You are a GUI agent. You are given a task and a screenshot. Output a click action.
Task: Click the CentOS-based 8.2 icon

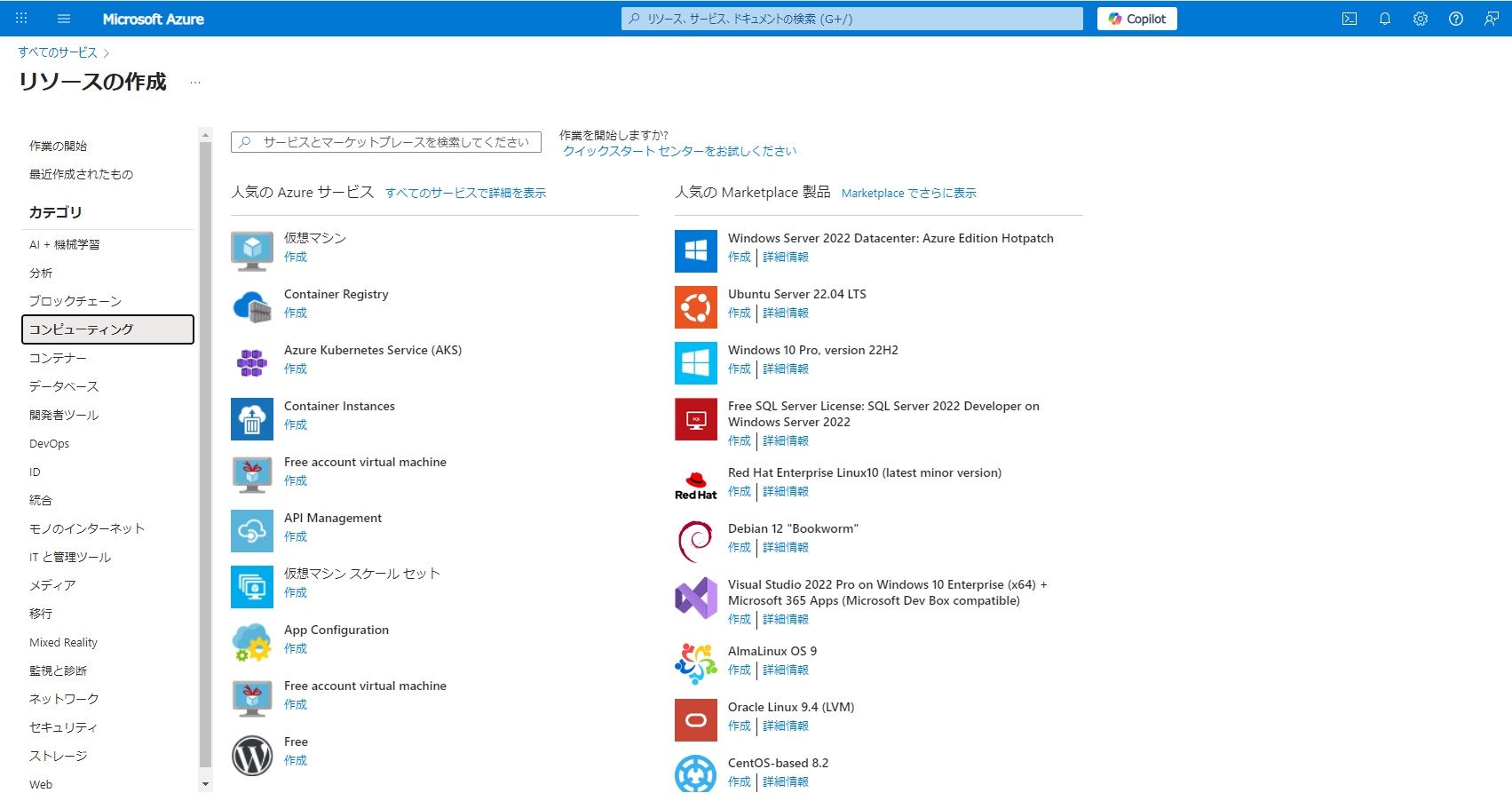tap(696, 773)
